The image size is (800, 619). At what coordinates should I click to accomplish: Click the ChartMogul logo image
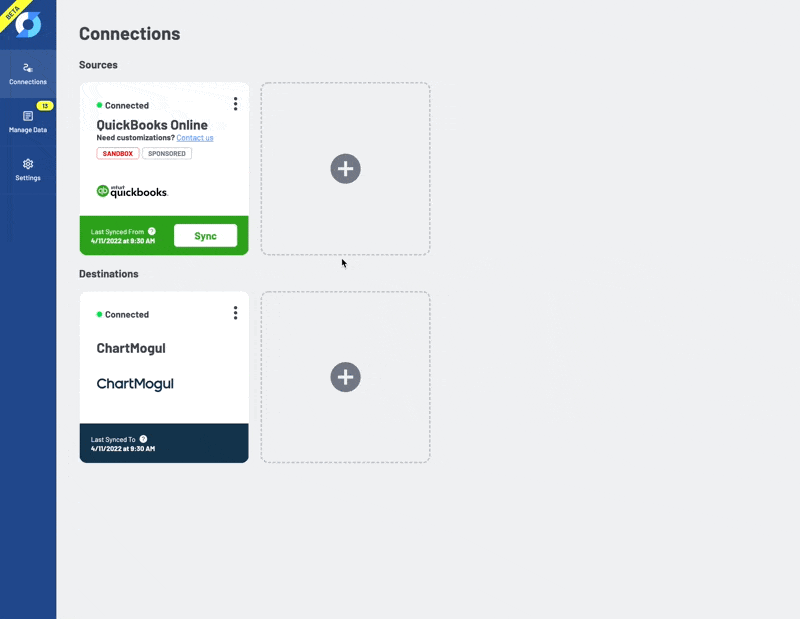click(x=135, y=384)
